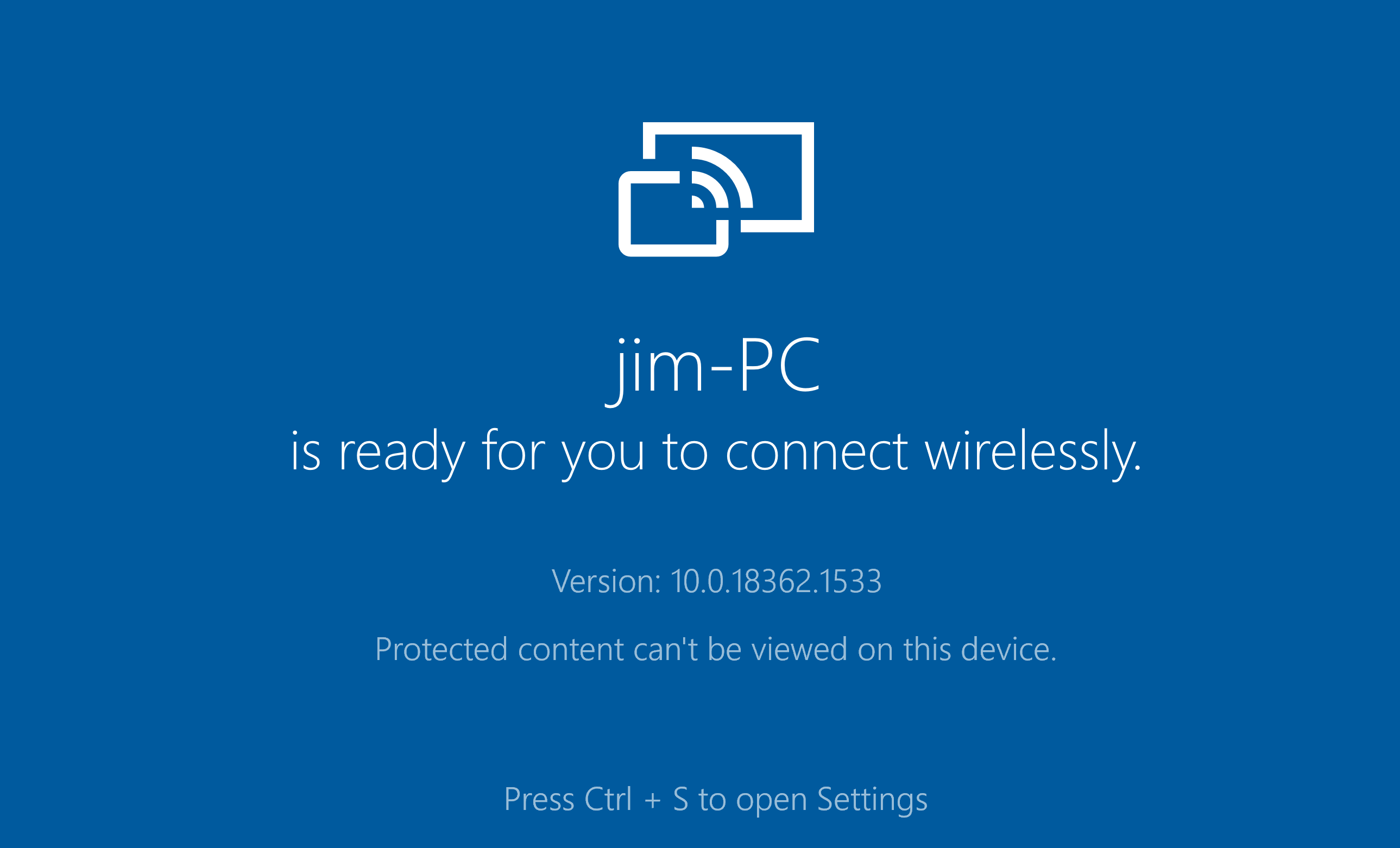This screenshot has width=1400, height=848.
Task: Click the version number 10.0.18362.1533
Action: point(775,581)
